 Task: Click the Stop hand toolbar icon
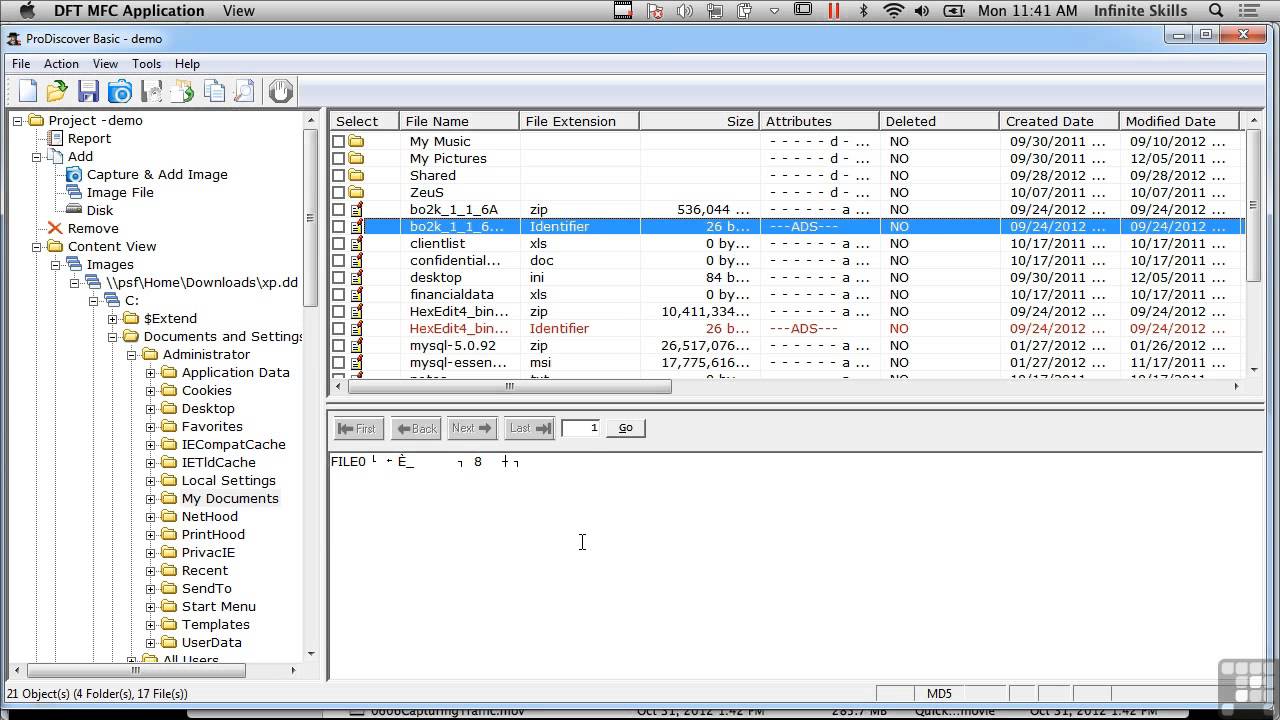click(x=281, y=91)
